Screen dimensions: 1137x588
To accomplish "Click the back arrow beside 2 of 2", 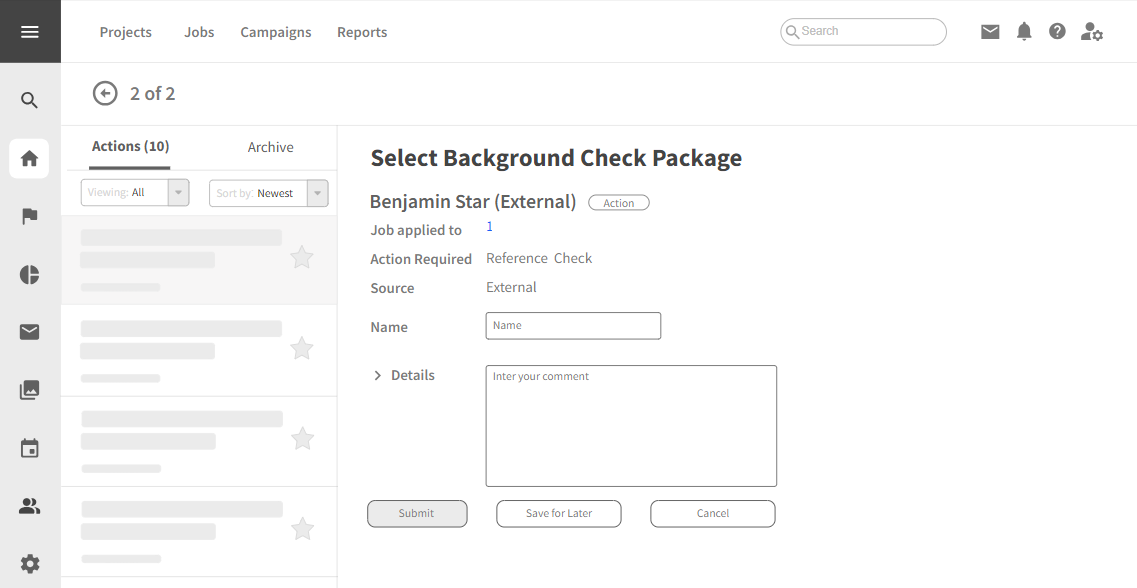I will click(105, 93).
